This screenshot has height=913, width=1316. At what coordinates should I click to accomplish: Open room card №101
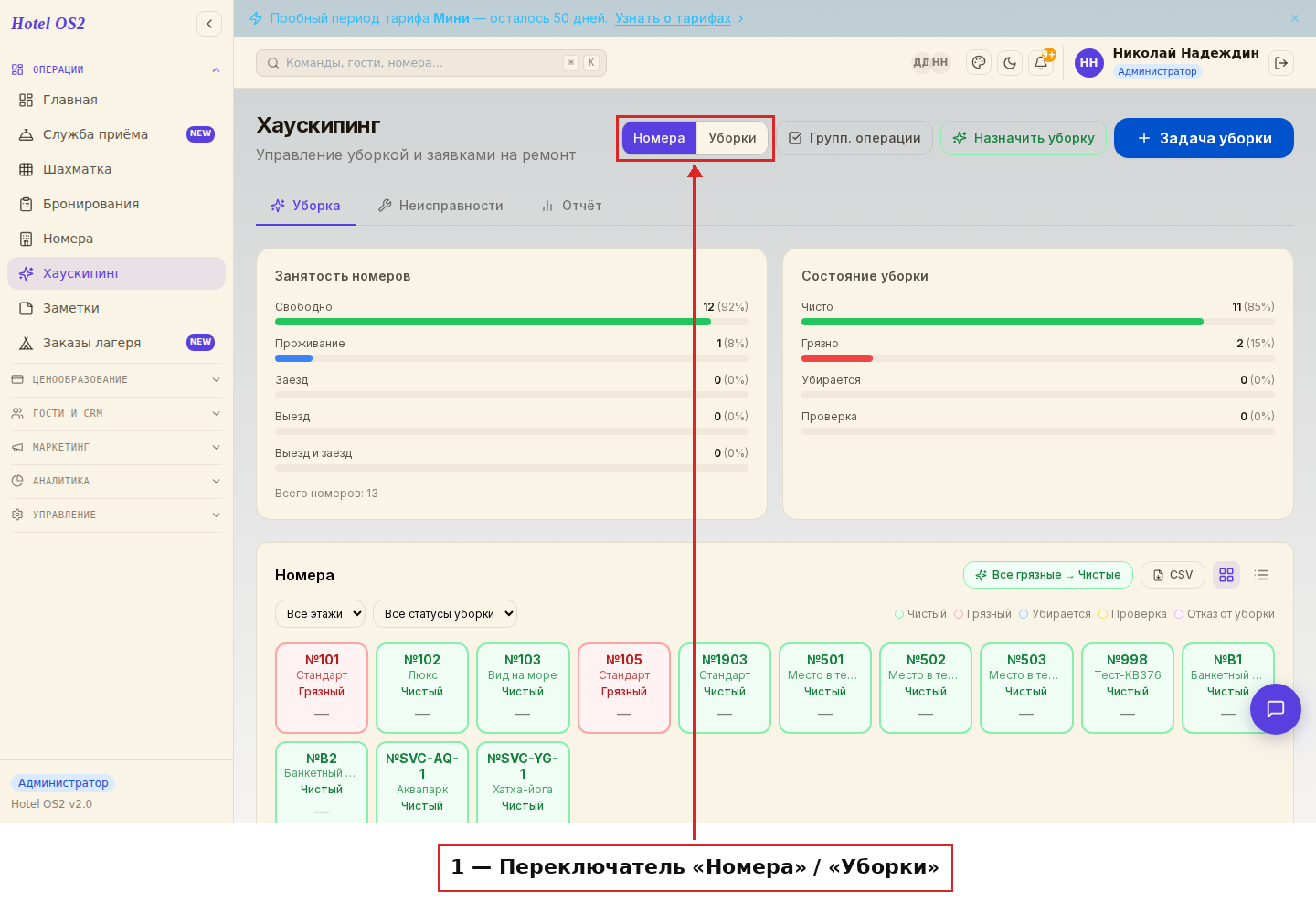322,688
